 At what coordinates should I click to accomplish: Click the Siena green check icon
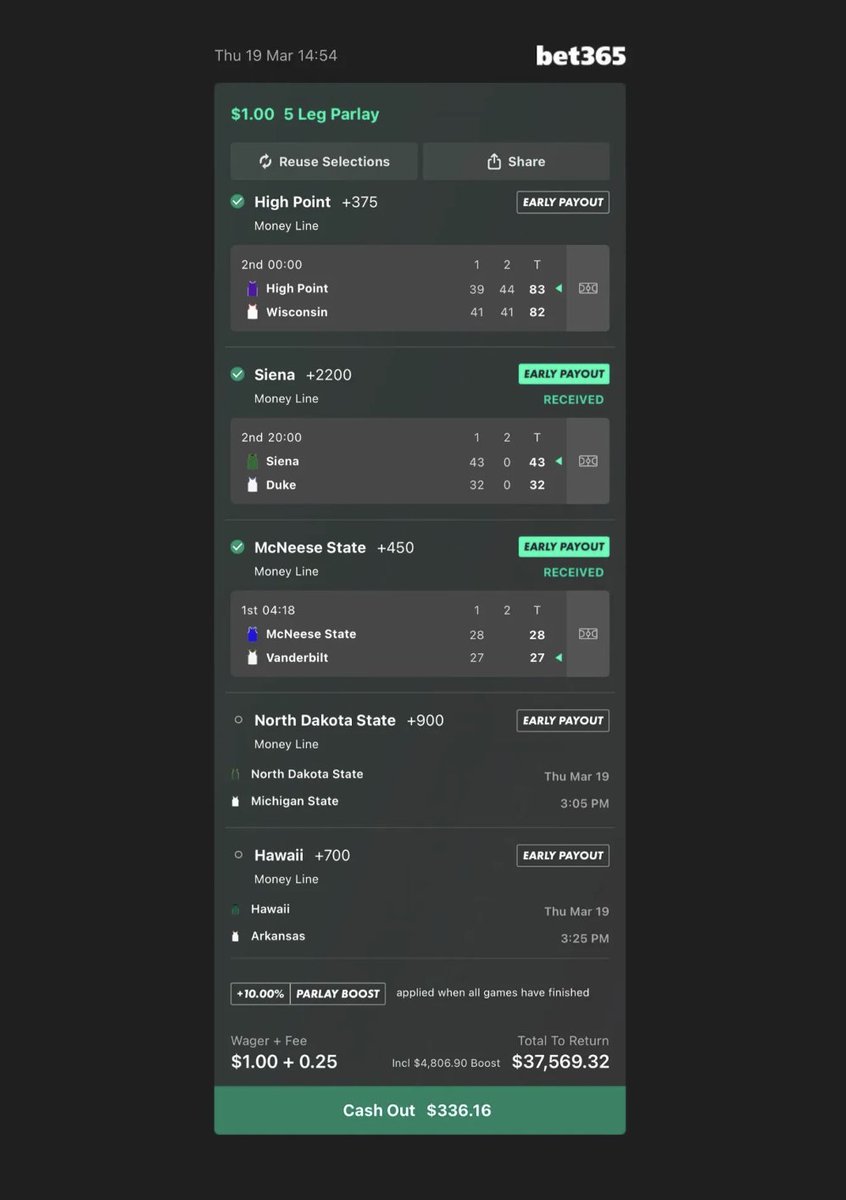click(x=238, y=375)
